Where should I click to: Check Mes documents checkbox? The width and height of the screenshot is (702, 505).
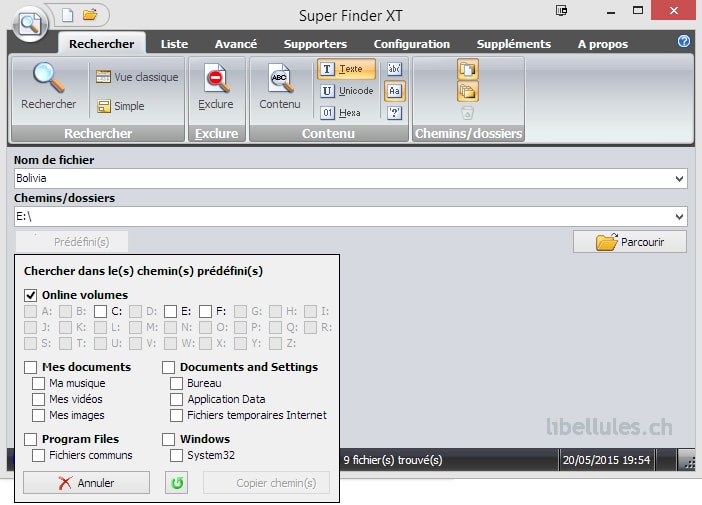click(x=30, y=367)
